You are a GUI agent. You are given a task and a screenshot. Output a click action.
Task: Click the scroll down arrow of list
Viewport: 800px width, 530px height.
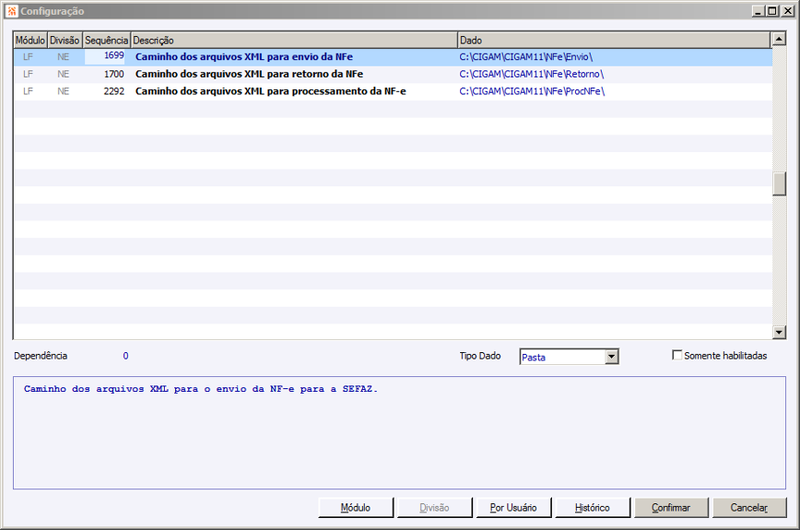tap(779, 332)
